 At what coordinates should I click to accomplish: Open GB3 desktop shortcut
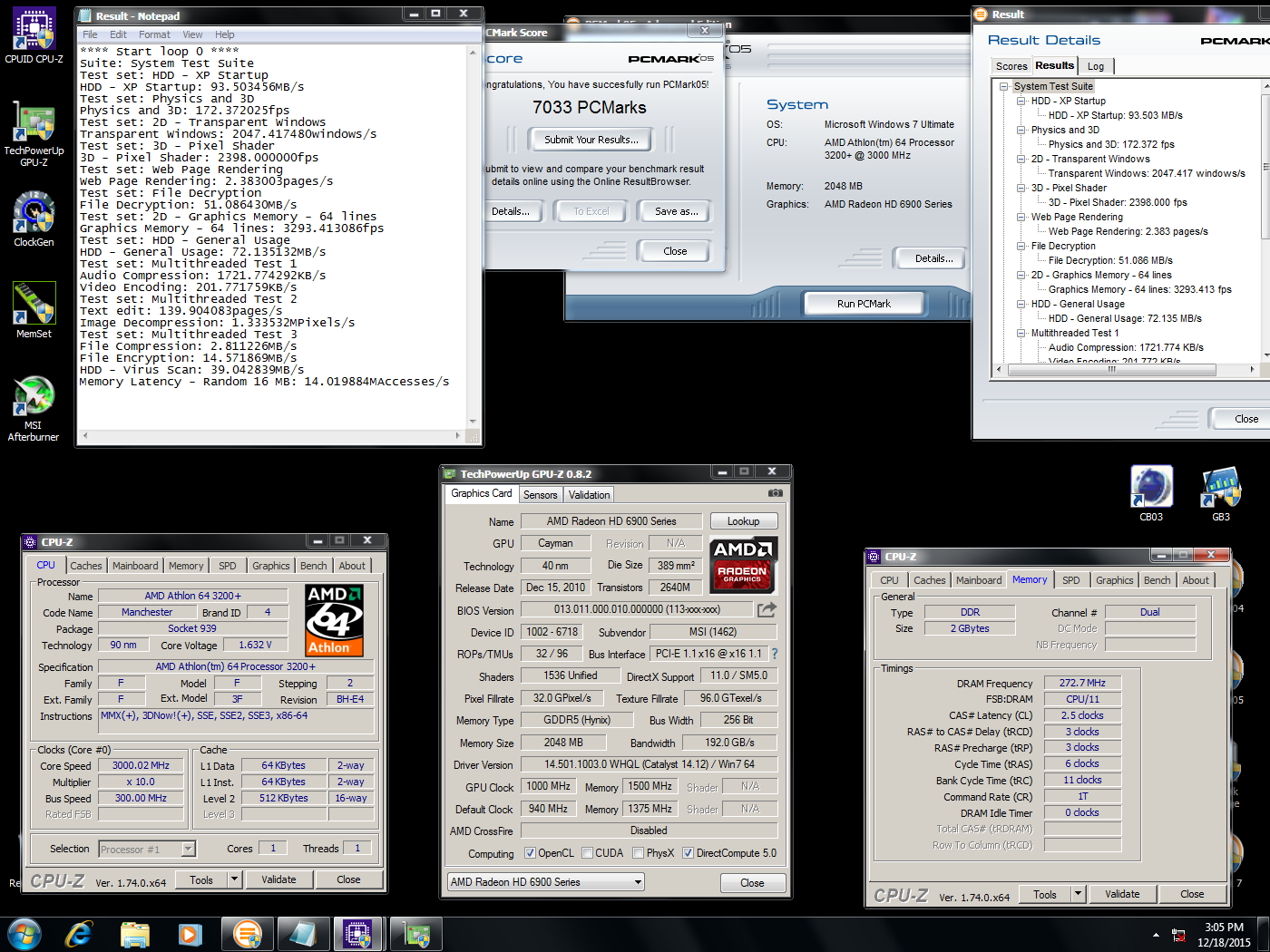[x=1221, y=494]
